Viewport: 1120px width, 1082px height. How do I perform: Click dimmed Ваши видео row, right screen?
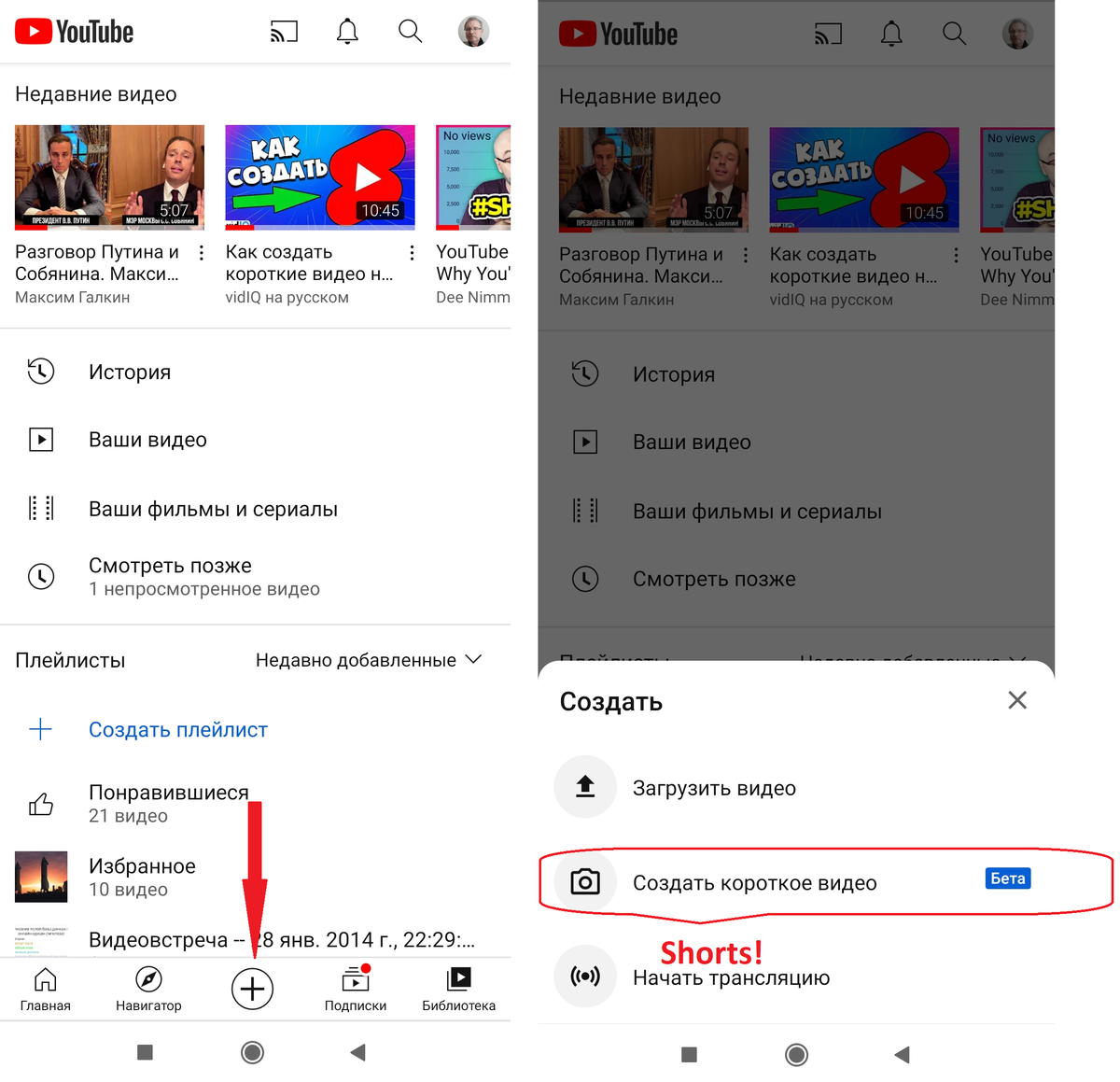click(796, 443)
